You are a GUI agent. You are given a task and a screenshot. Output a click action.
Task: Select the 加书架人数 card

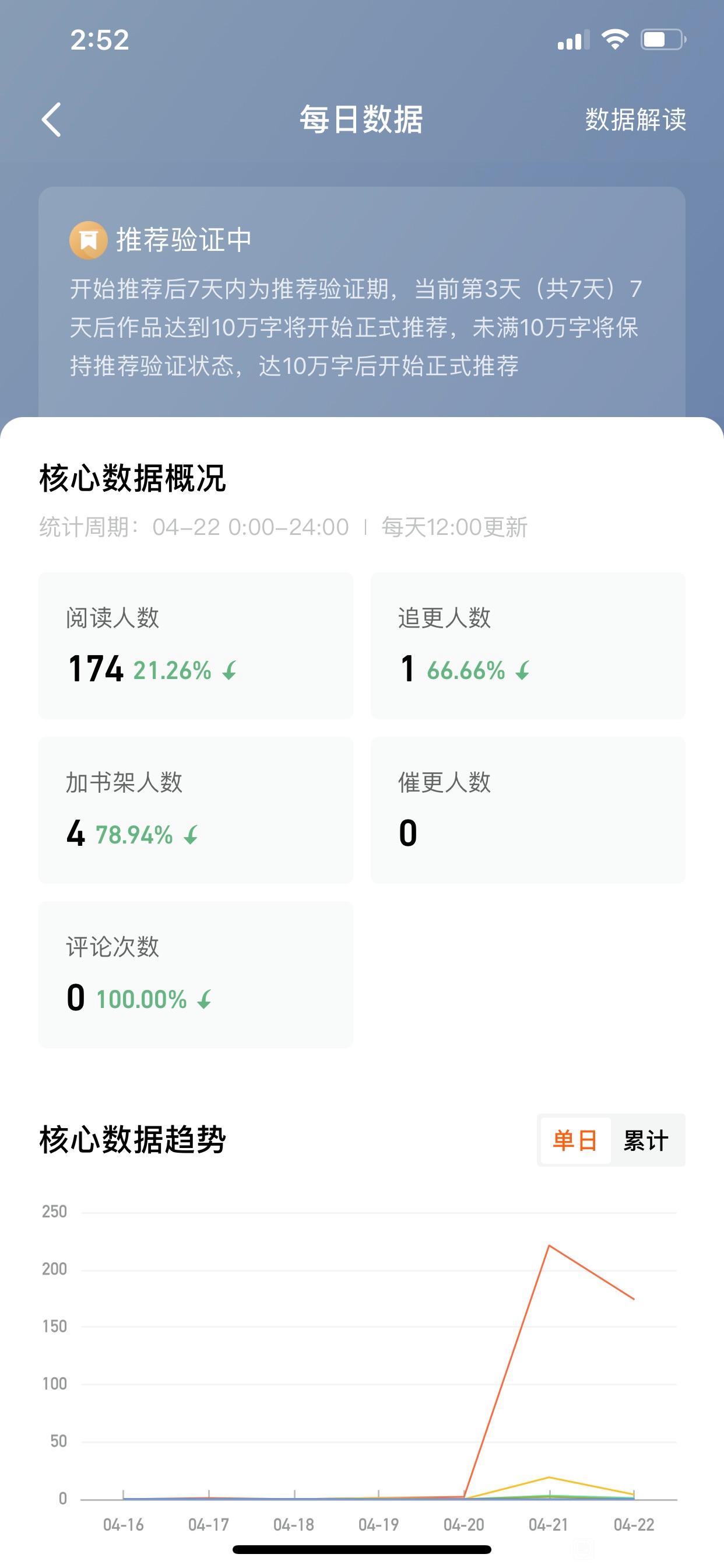(196, 810)
